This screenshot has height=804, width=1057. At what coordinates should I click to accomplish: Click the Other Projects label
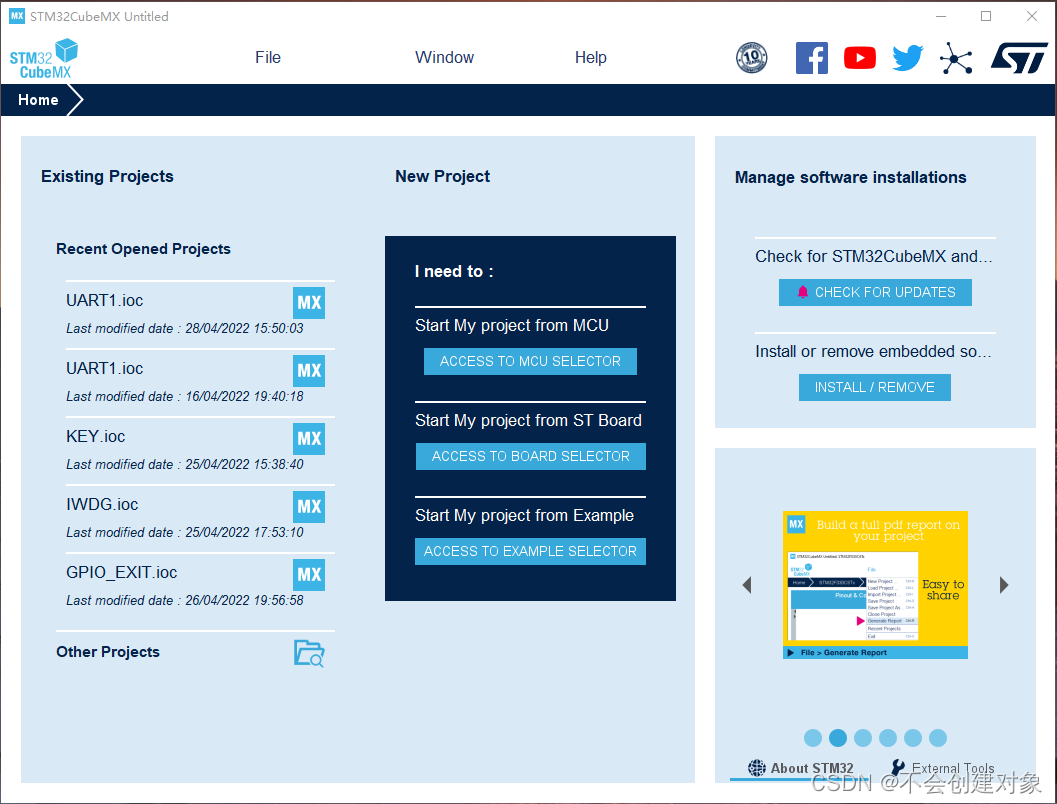[108, 652]
